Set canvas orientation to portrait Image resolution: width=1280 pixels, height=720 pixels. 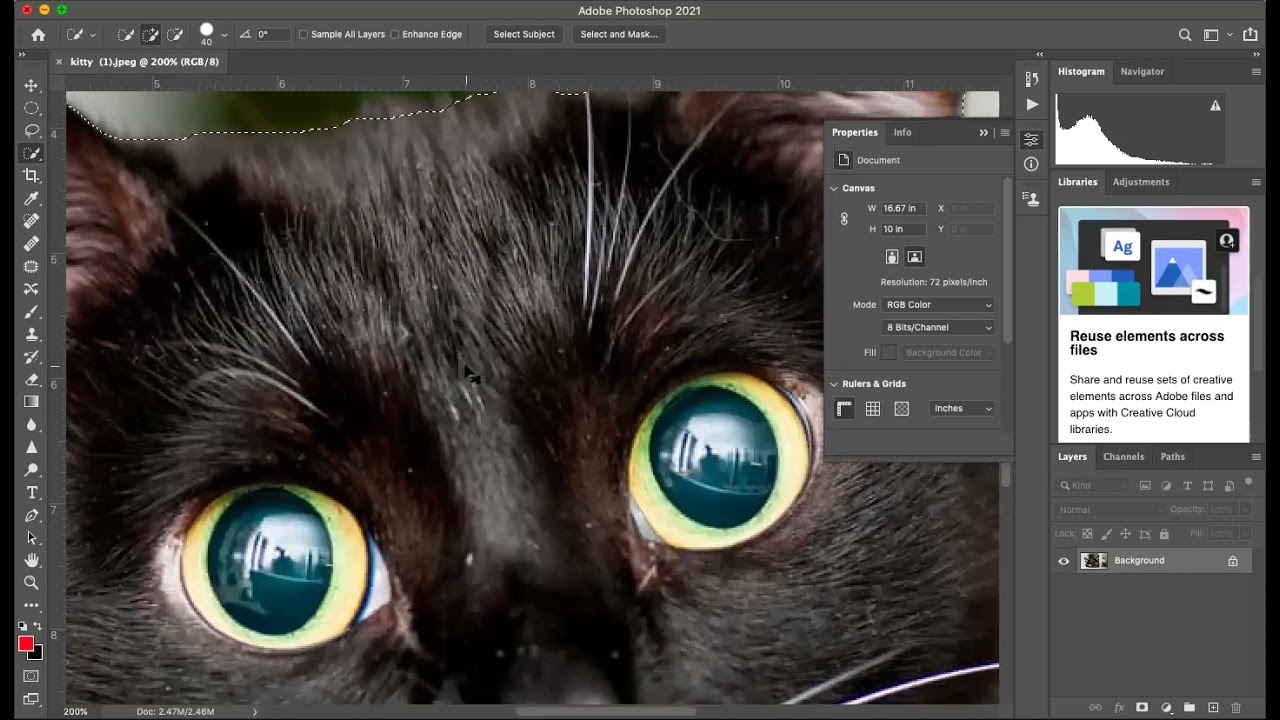point(892,257)
